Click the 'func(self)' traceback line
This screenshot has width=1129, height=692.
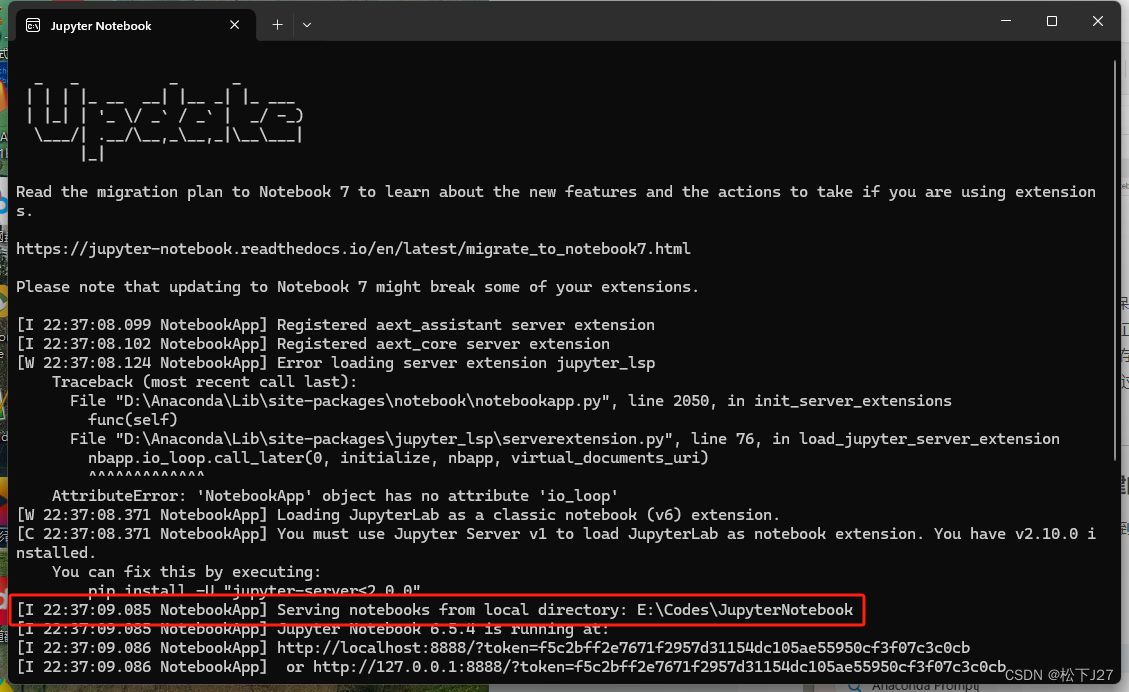(132, 420)
